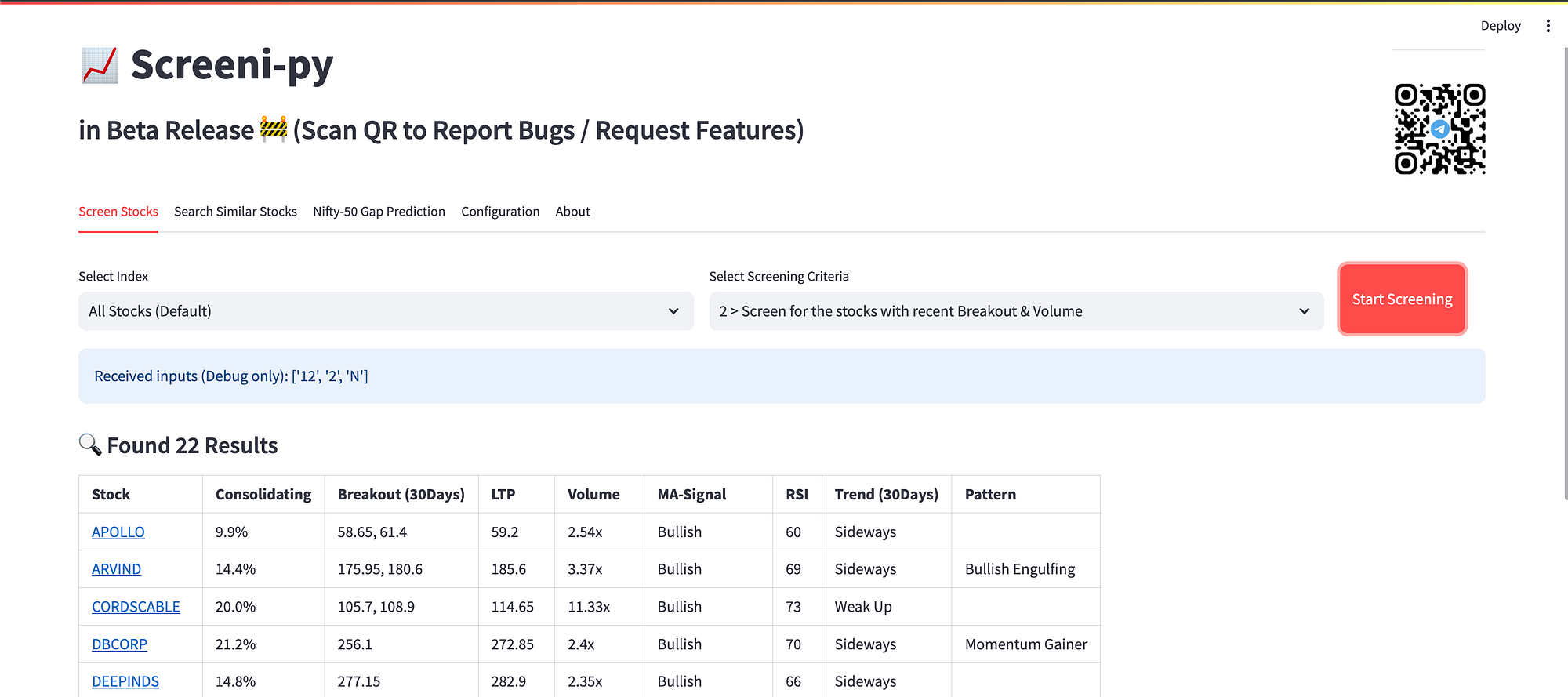Open the Nifty-50 Gap Prediction tab
The width and height of the screenshot is (1568, 697).
379,212
